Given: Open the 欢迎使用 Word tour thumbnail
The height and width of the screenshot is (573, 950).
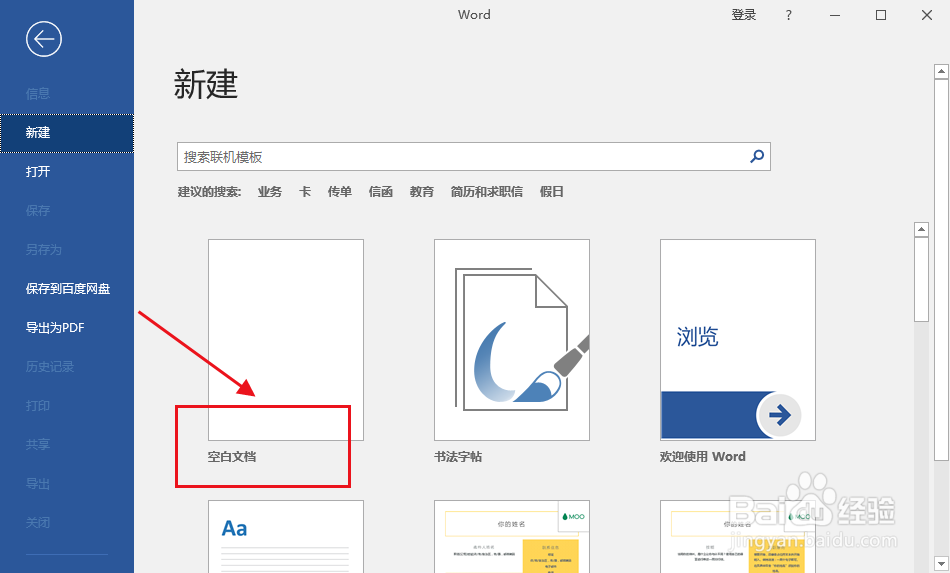Looking at the screenshot, I should point(738,340).
